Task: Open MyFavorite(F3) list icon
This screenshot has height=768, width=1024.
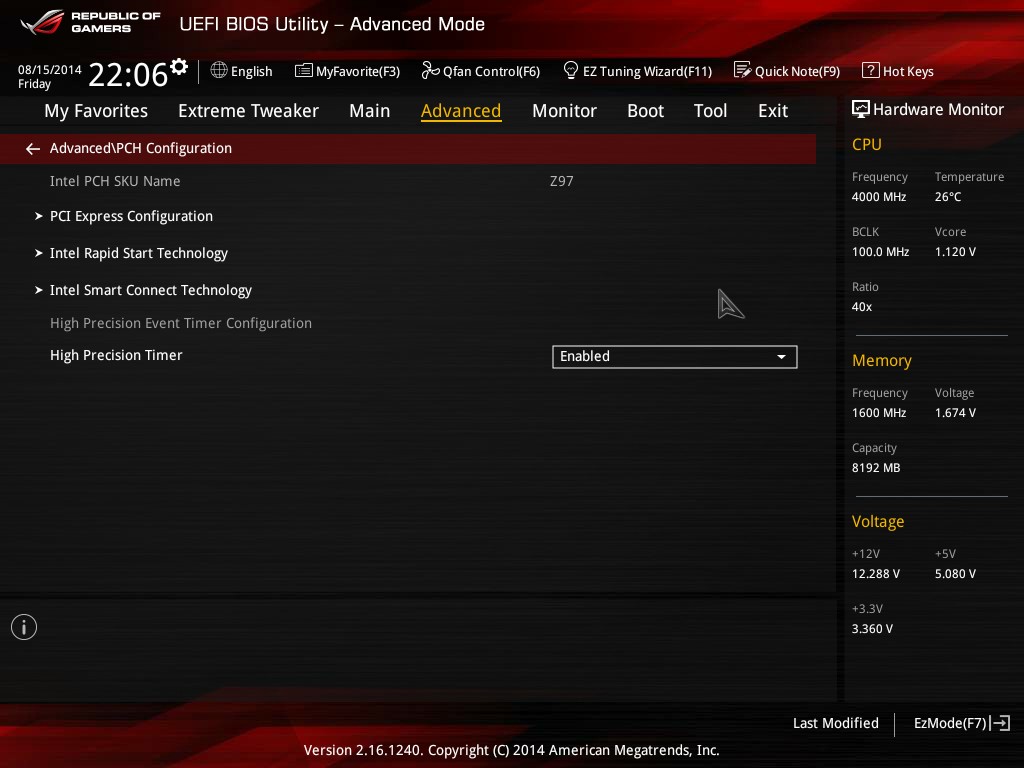Action: point(303,71)
